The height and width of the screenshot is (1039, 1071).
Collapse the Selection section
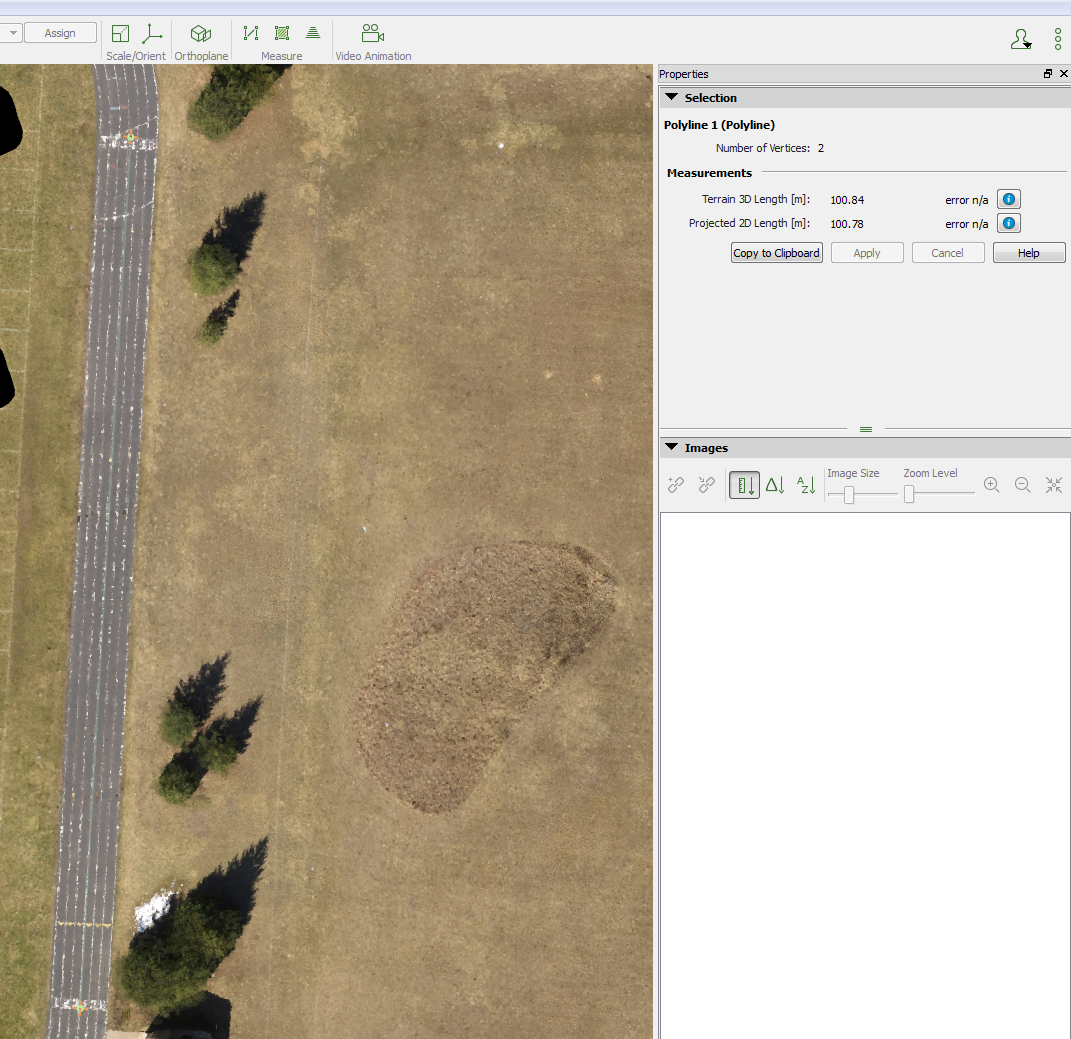(x=671, y=97)
